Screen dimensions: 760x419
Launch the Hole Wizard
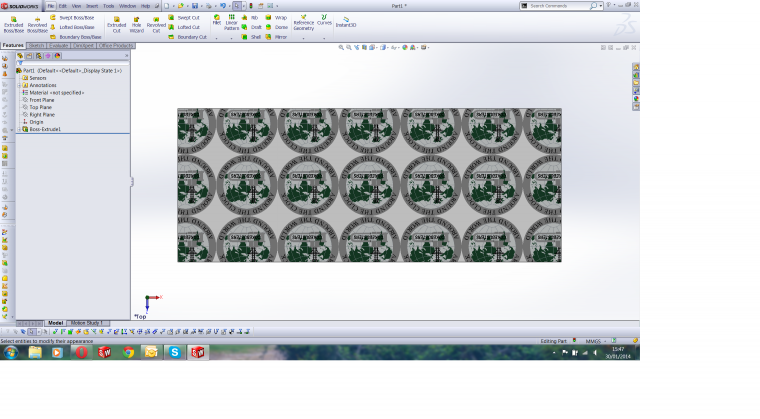[x=137, y=24]
